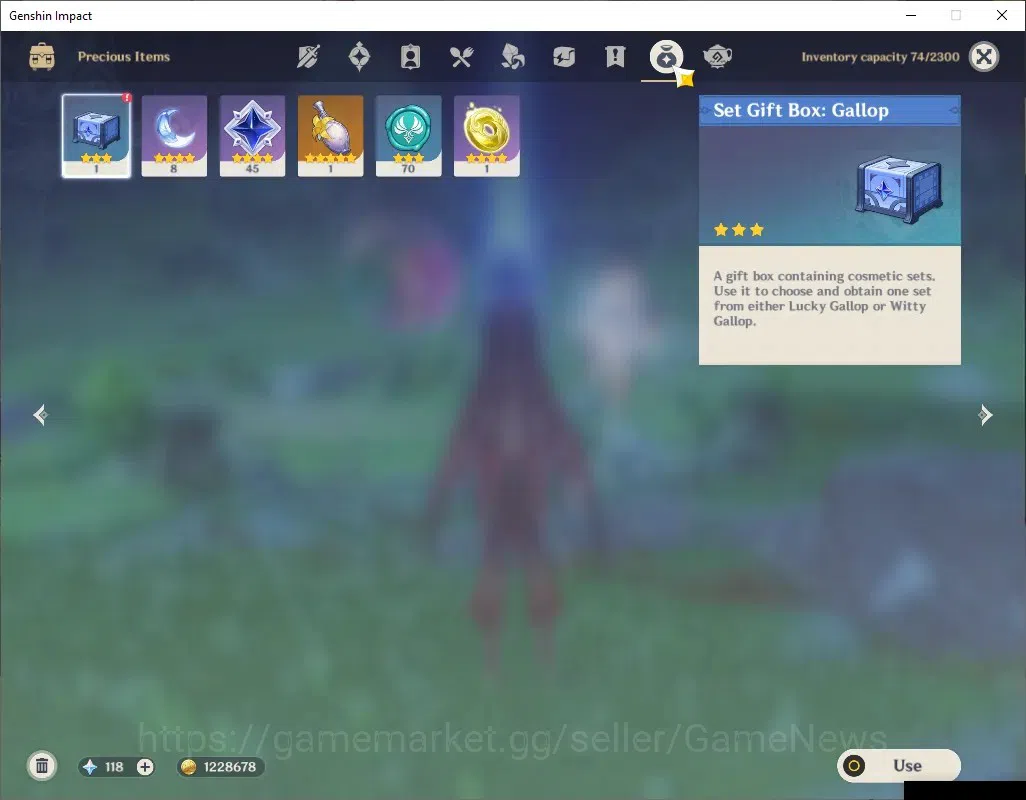
Task: Click the gift box description text
Action: pyautogui.click(x=824, y=298)
